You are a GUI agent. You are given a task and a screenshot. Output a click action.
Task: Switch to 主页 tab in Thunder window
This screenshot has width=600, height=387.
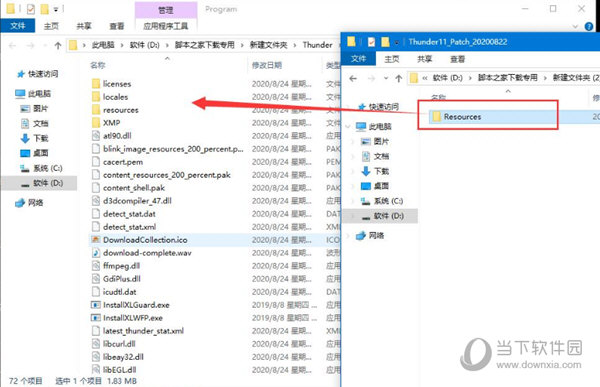51,26
